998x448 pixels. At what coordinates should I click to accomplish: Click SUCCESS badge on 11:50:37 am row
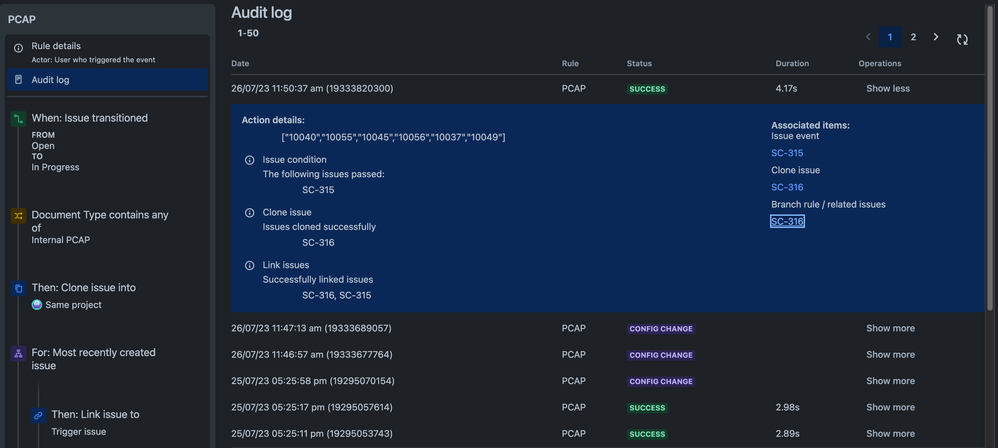(x=647, y=89)
